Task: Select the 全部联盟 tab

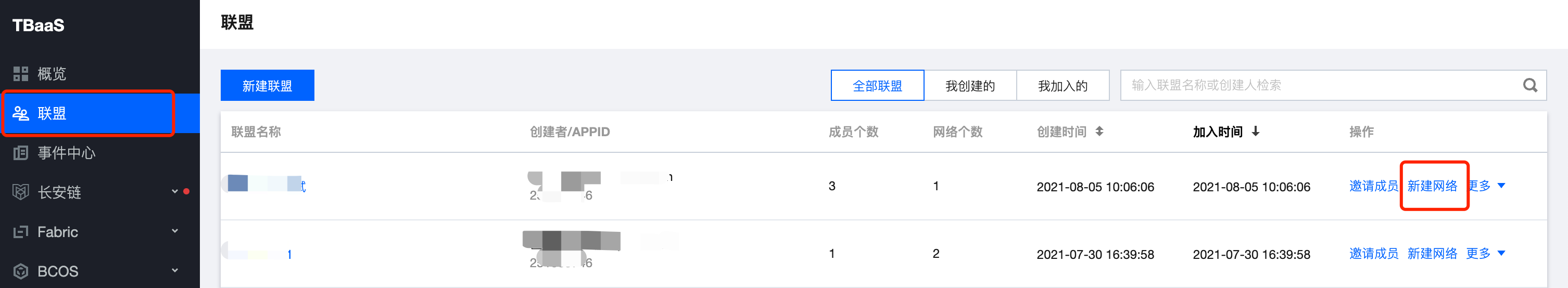Action: tap(878, 86)
